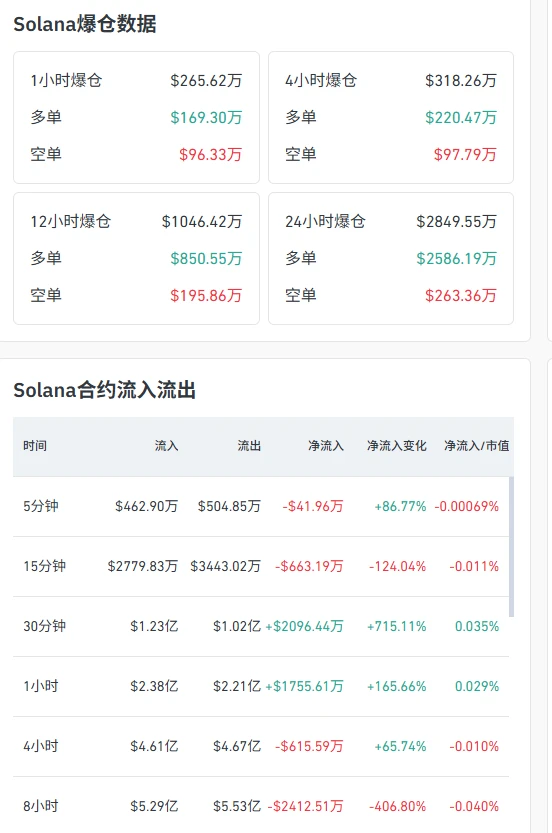Click the -0.010% ratio cell
The width and height of the screenshot is (552, 833).
tap(474, 746)
